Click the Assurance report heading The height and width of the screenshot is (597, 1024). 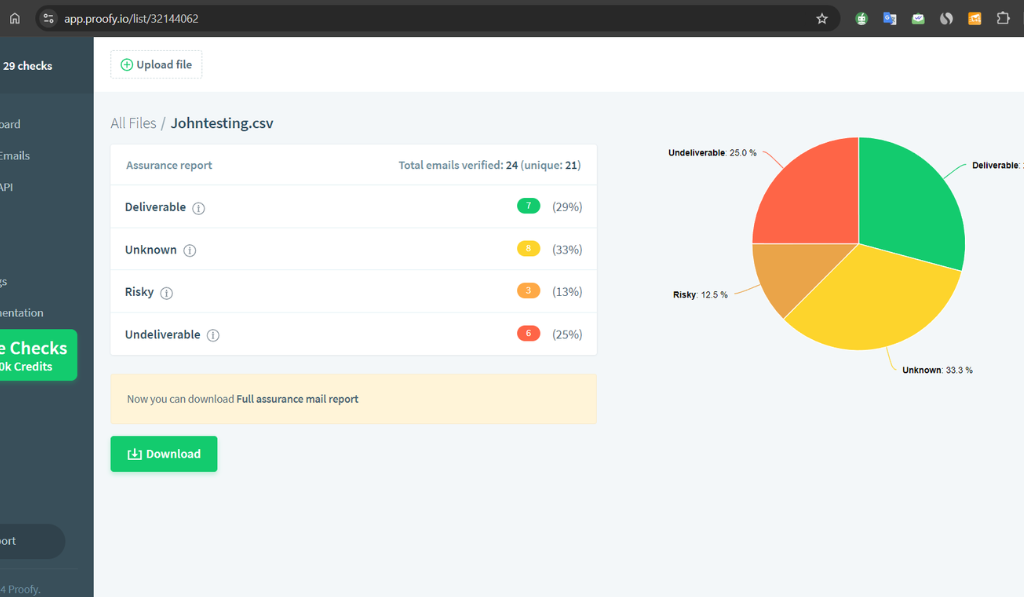click(169, 165)
